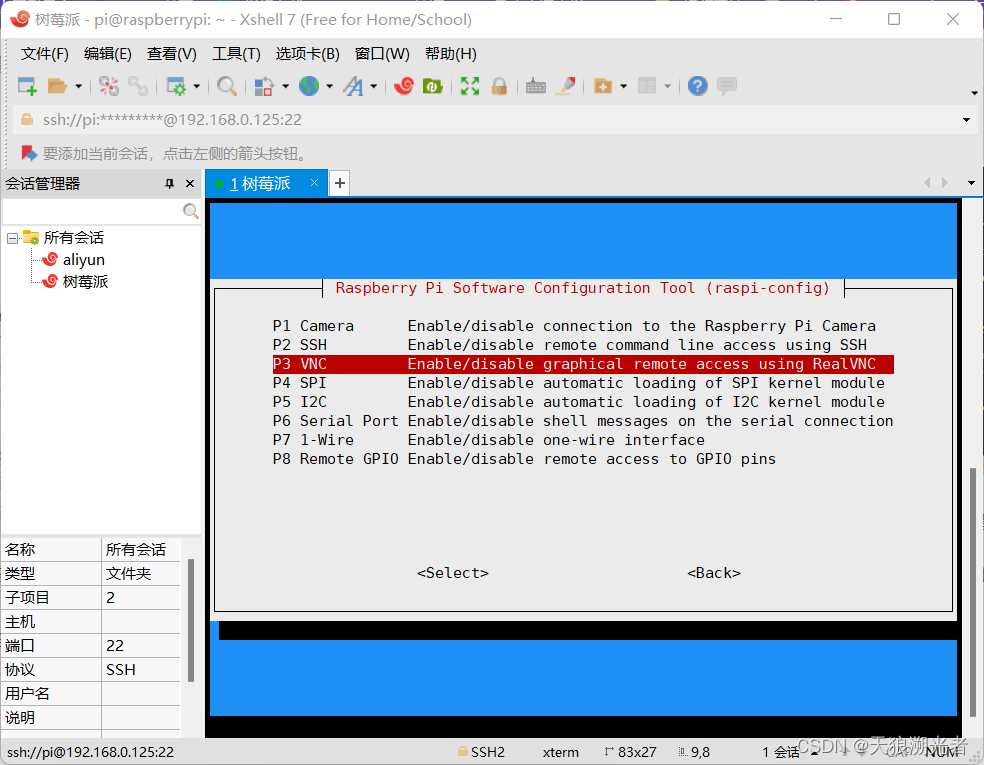
Task: Click the chat bubble feedback icon
Action: (x=727, y=86)
